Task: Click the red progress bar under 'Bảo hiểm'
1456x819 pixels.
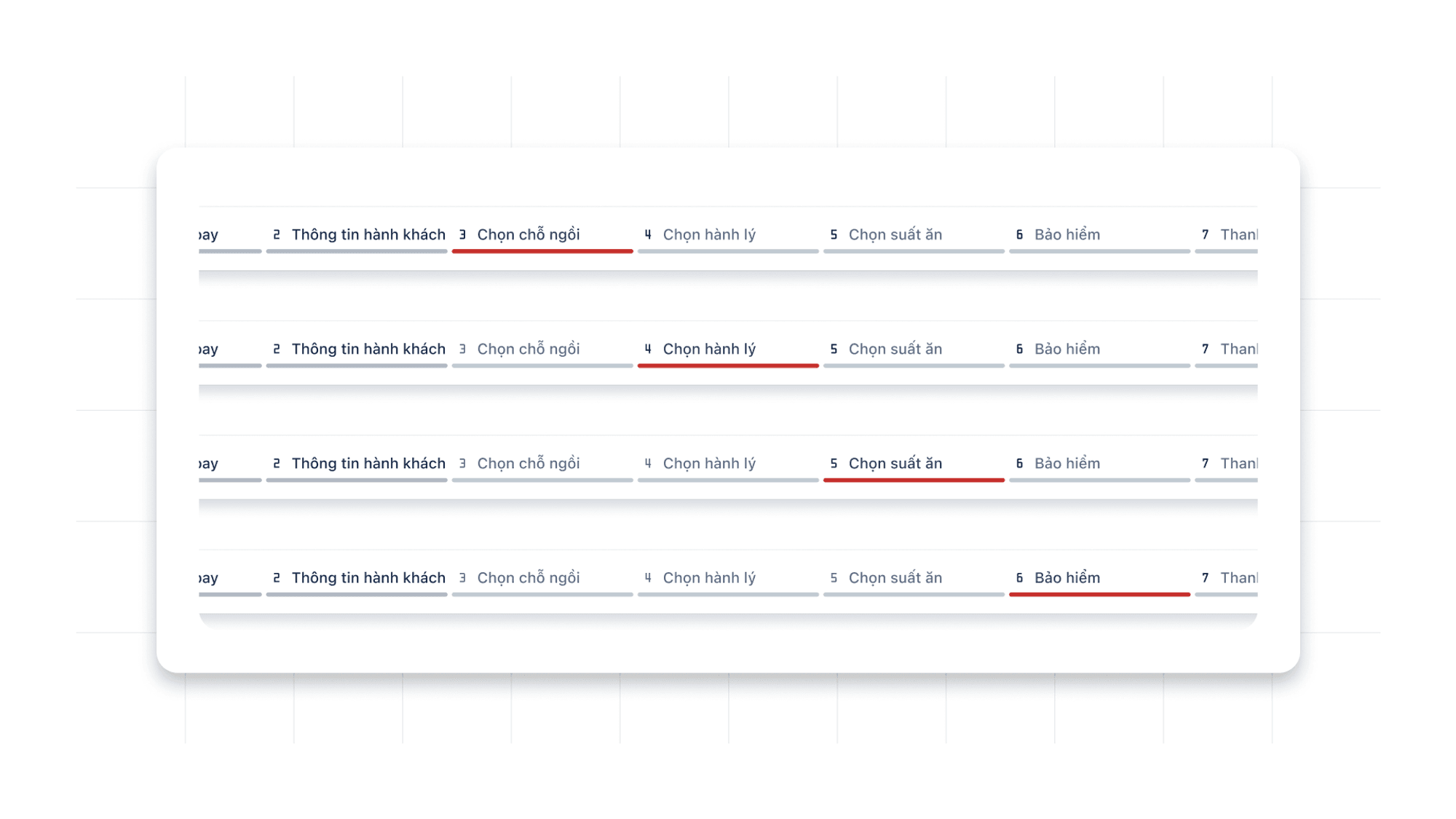Action: pos(1099,594)
